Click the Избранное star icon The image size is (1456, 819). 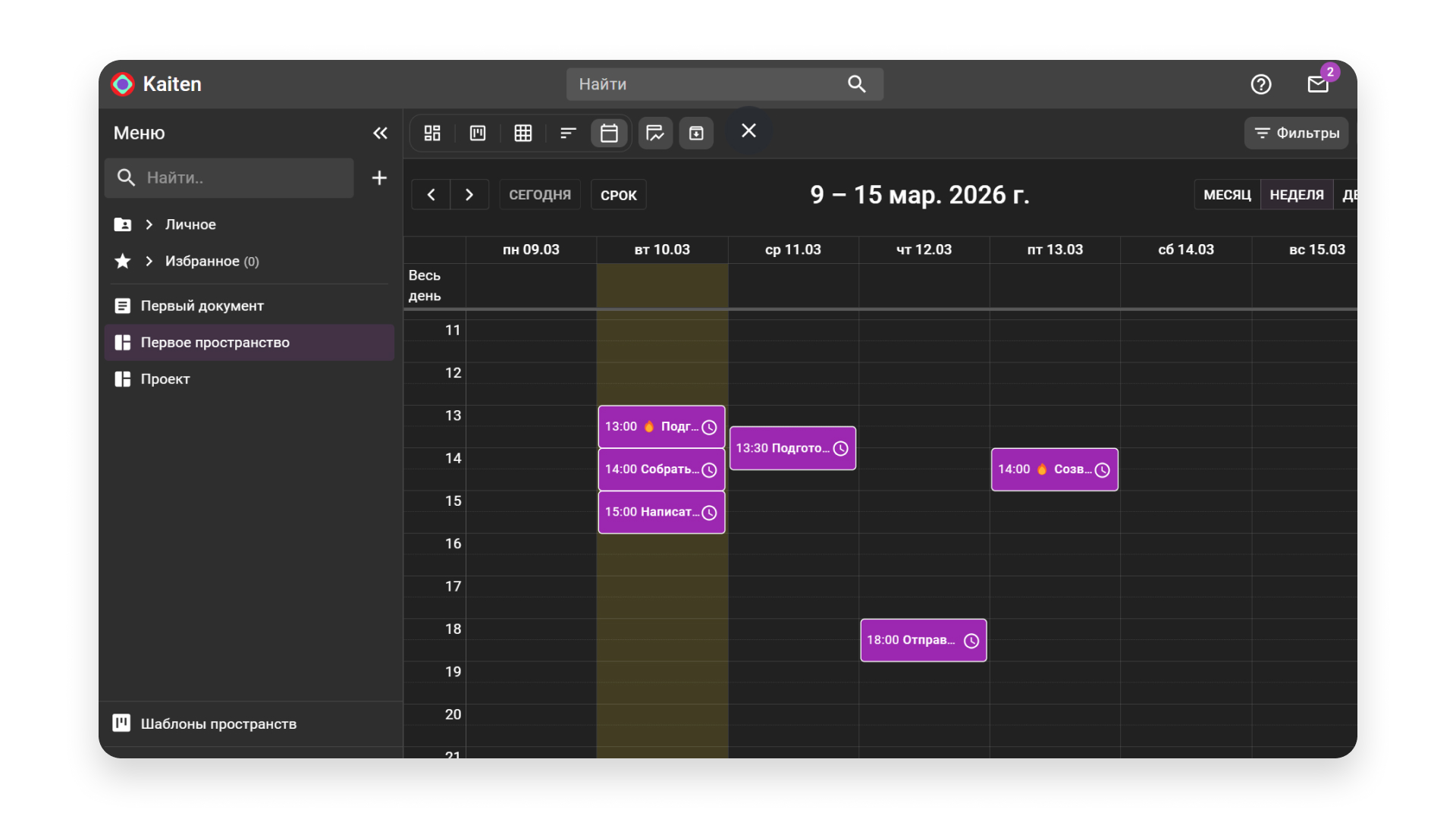[122, 261]
